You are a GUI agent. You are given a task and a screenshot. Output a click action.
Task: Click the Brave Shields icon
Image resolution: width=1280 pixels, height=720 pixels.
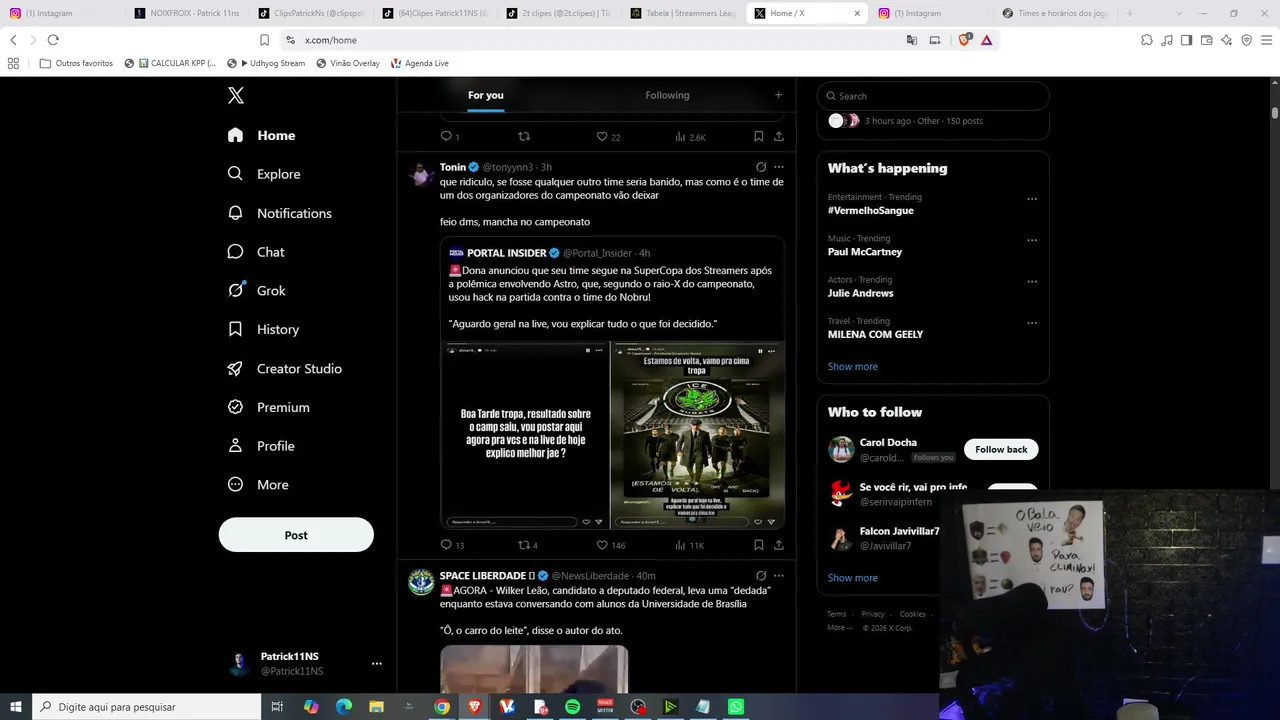point(964,40)
